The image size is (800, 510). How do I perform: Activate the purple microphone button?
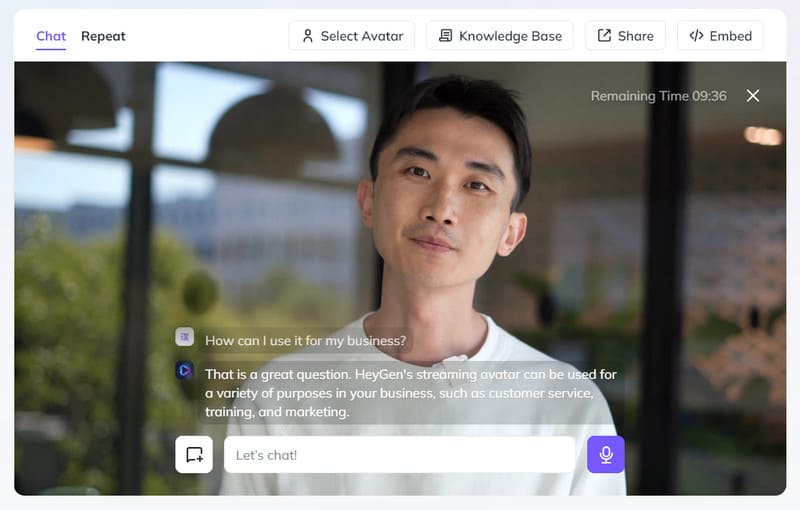coord(606,455)
